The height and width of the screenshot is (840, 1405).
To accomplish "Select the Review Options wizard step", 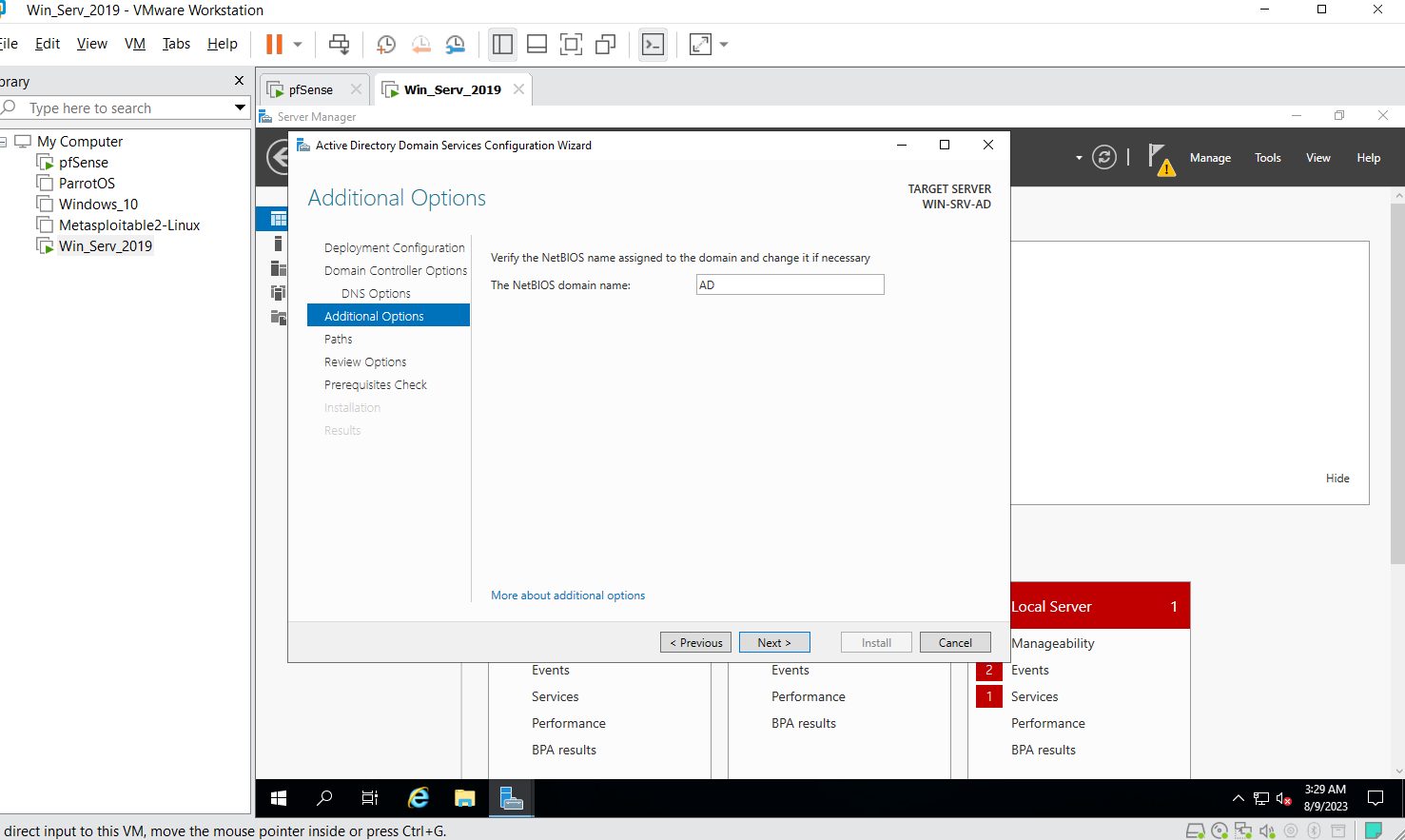I will click(365, 361).
